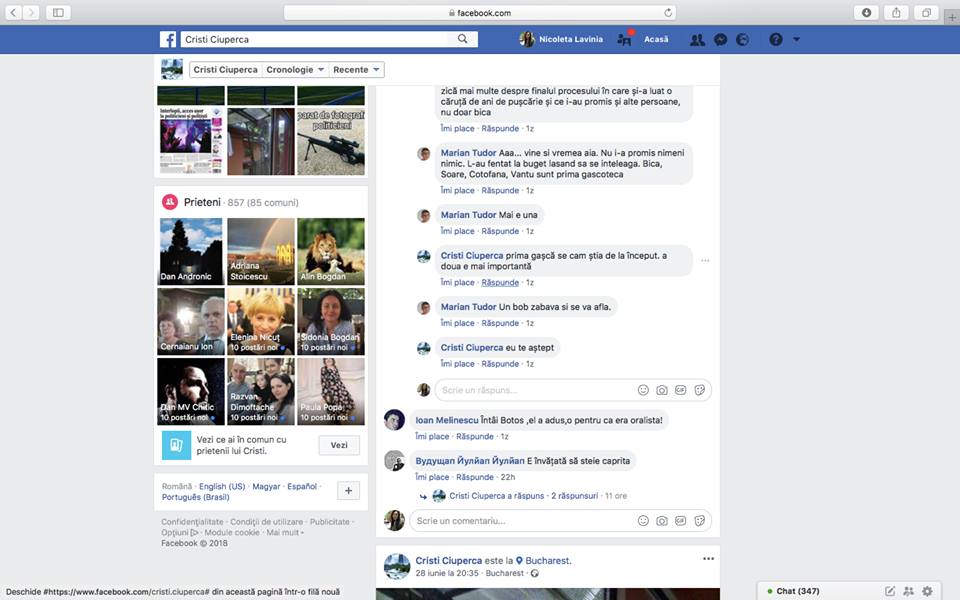Open the Nicoleta Lavinia profile link
The height and width of the screenshot is (600, 960).
click(x=561, y=40)
